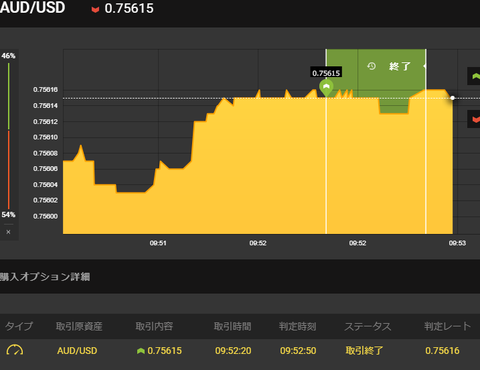Viewport: 480px width, 370px height.
Task: Click the AUD/USD cell in options table
Action: (77, 351)
